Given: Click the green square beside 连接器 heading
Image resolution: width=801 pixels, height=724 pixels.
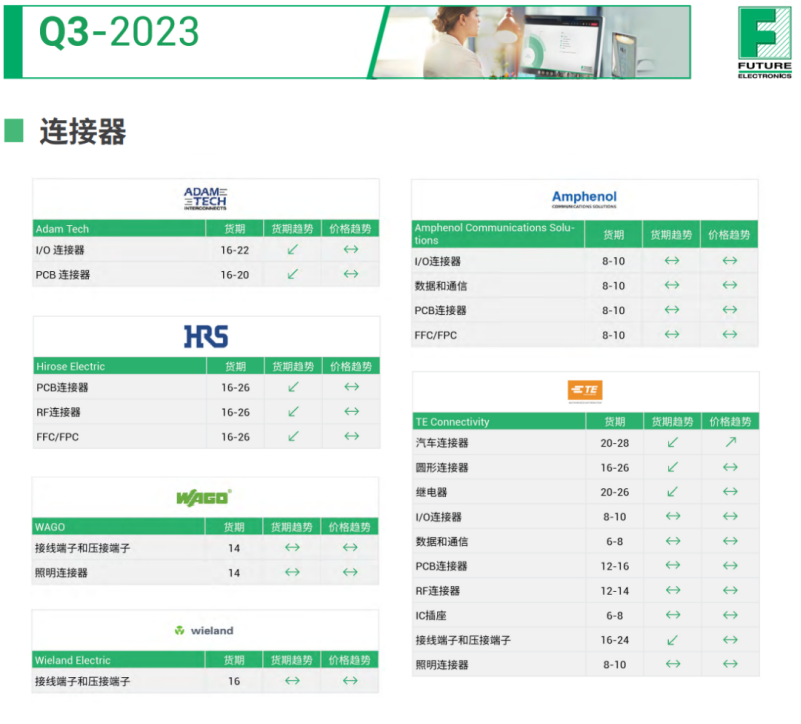Looking at the screenshot, I should tap(14, 131).
